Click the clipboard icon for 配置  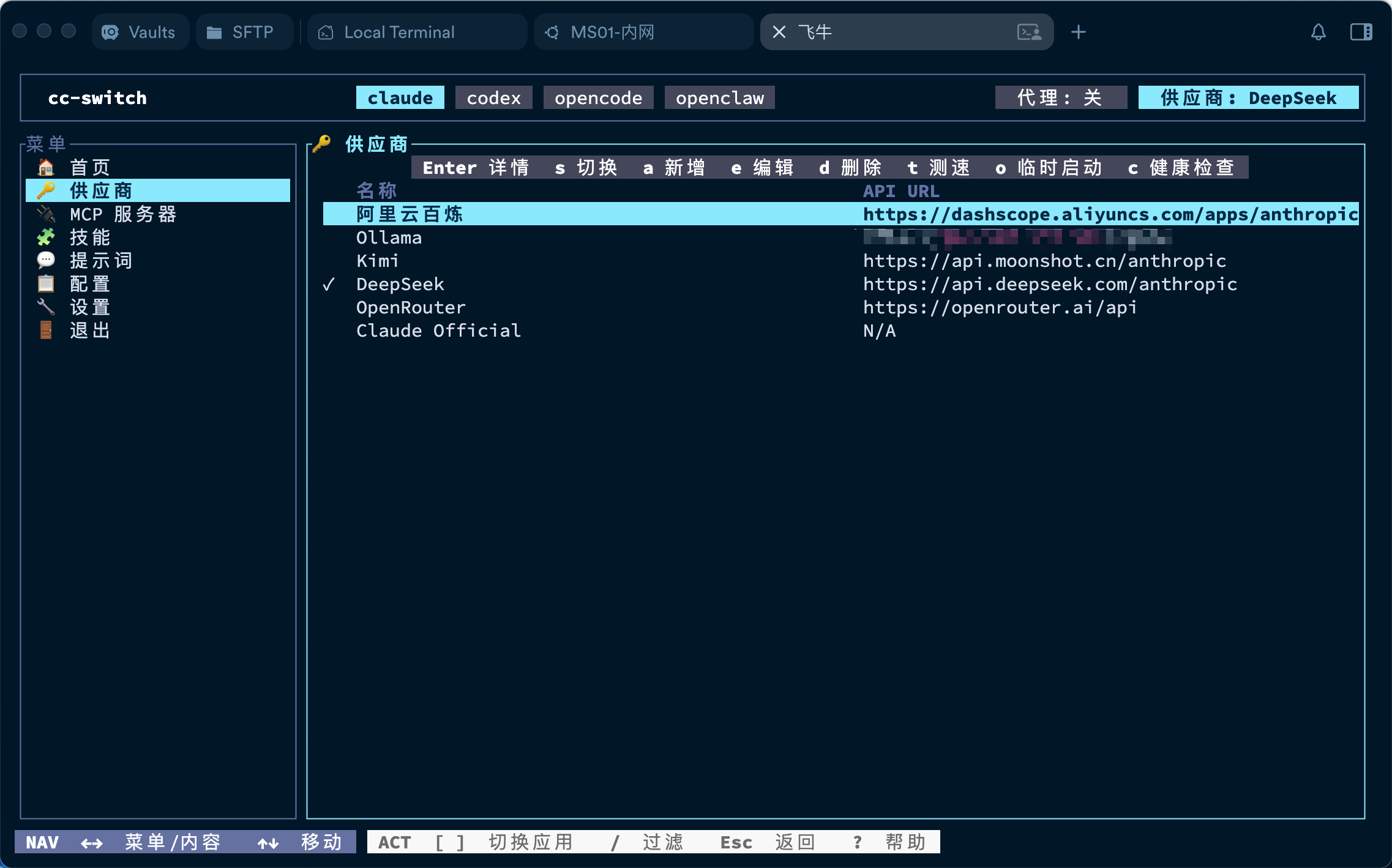tap(46, 283)
